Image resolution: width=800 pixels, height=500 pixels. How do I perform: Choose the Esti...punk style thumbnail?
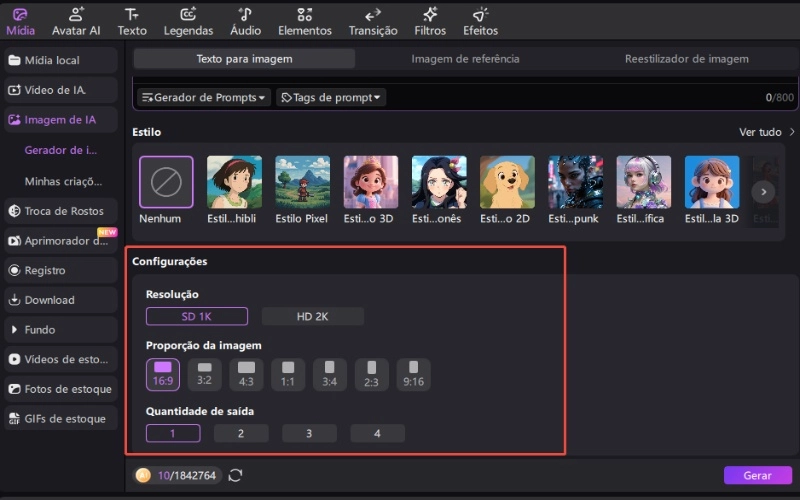576,182
